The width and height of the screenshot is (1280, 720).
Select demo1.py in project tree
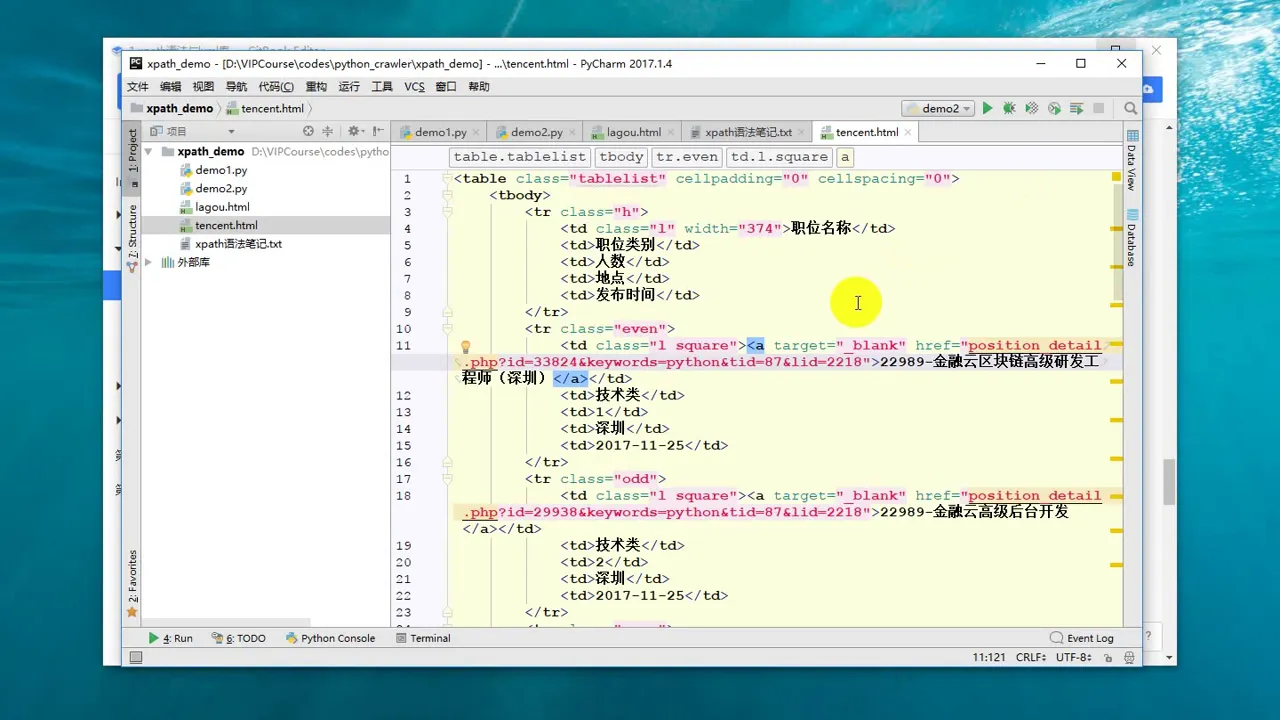(221, 170)
